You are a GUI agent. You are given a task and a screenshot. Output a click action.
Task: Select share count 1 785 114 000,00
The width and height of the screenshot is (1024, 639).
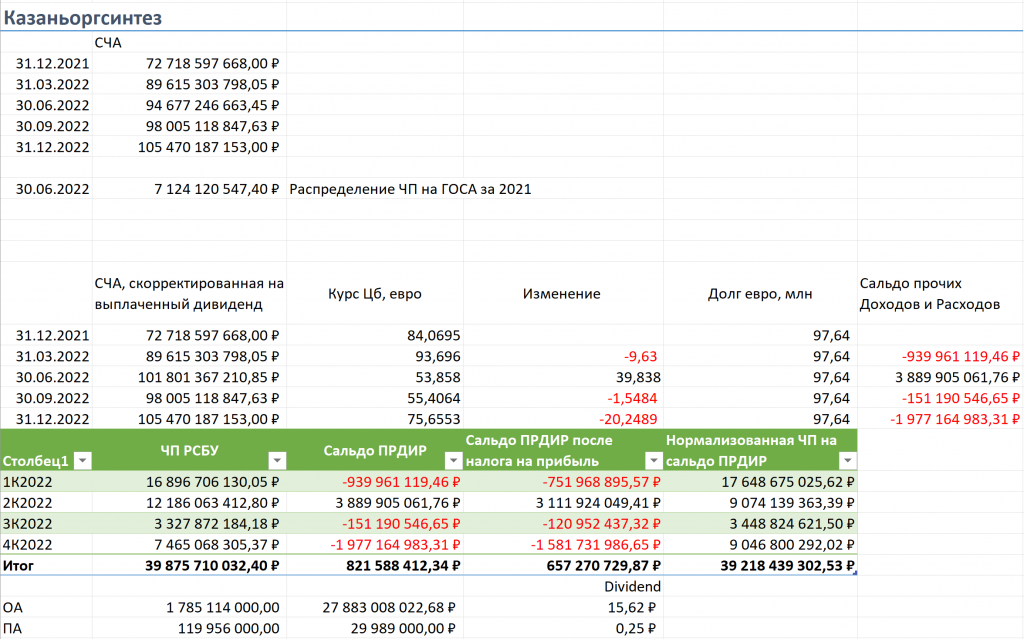[x=223, y=607]
